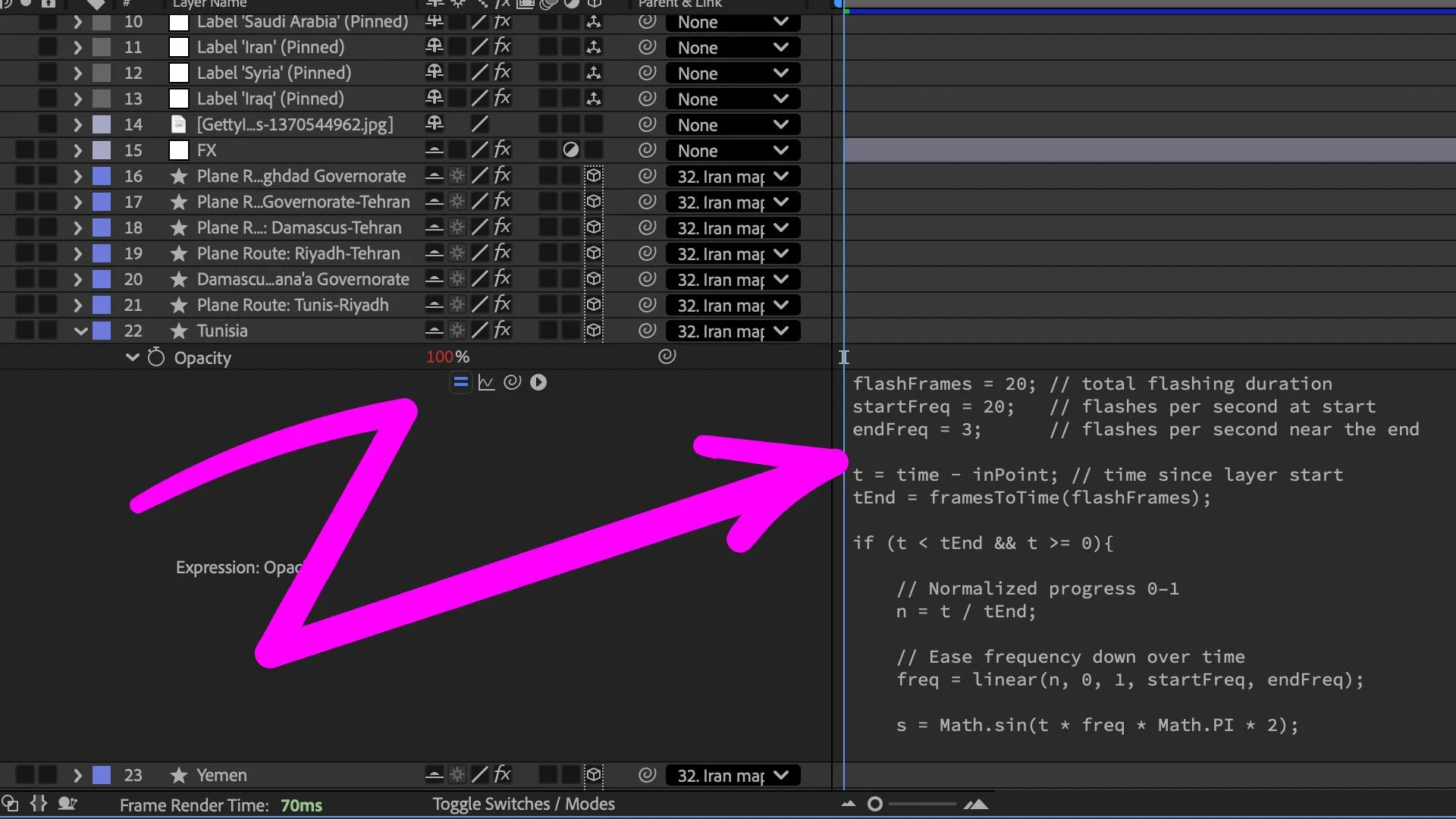This screenshot has height=819, width=1456.
Task: Click label color swatch of layer 16
Action: (102, 176)
